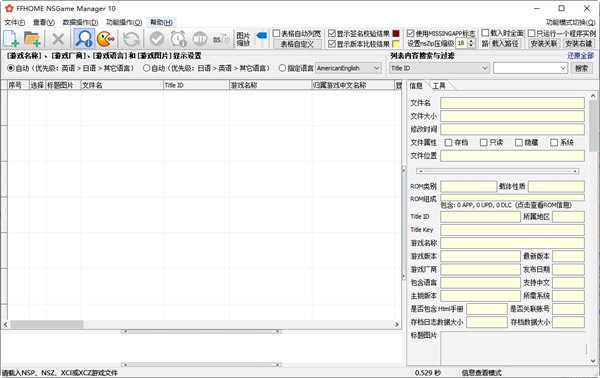600x378 pixels.
Task: Click the table scrollbar right arrow
Action: [397, 324]
